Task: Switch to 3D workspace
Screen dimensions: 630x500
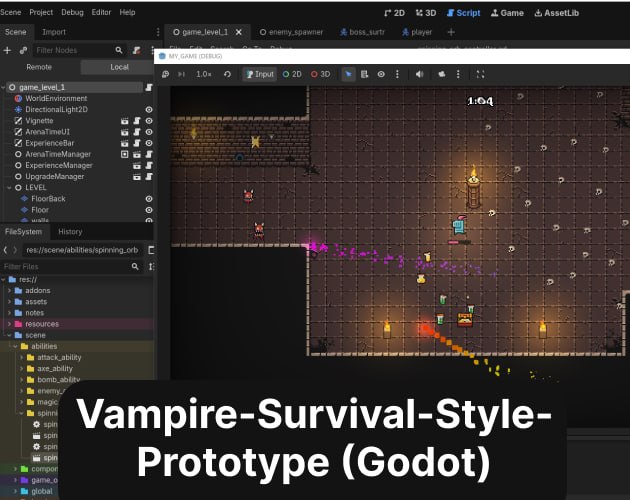Action: (x=426, y=13)
